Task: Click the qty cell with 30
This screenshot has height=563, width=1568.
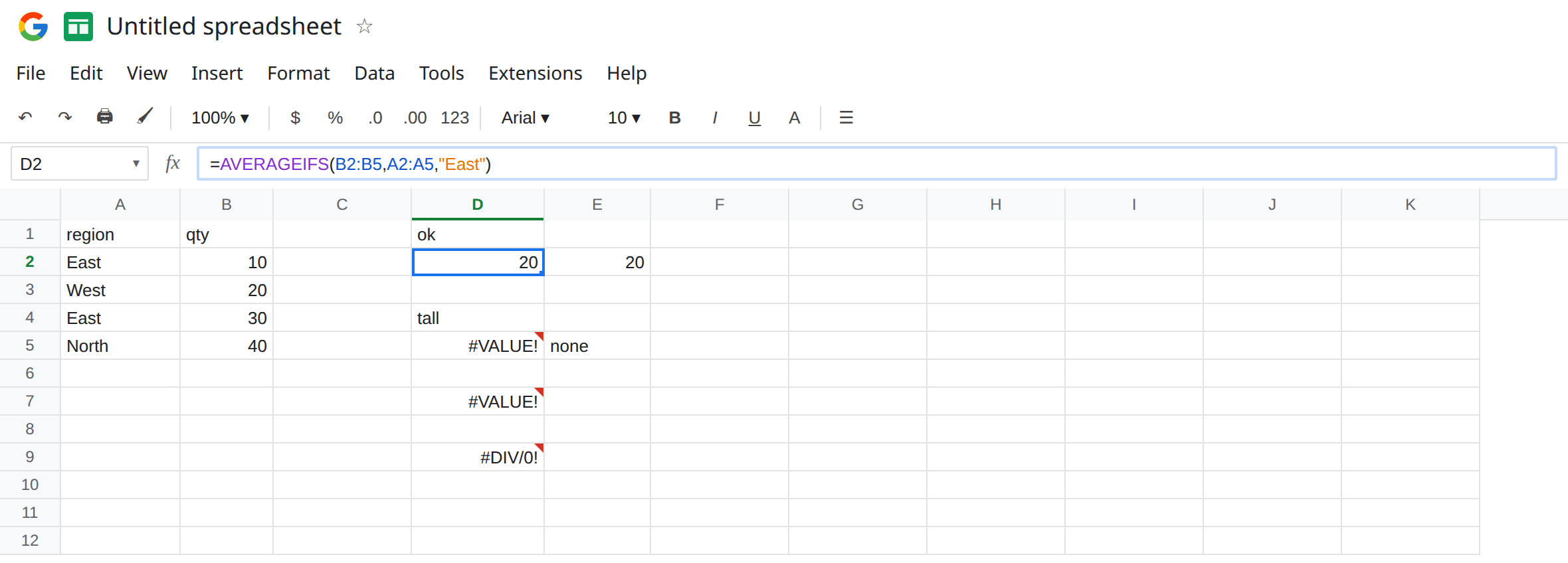Action: pyautogui.click(x=227, y=318)
